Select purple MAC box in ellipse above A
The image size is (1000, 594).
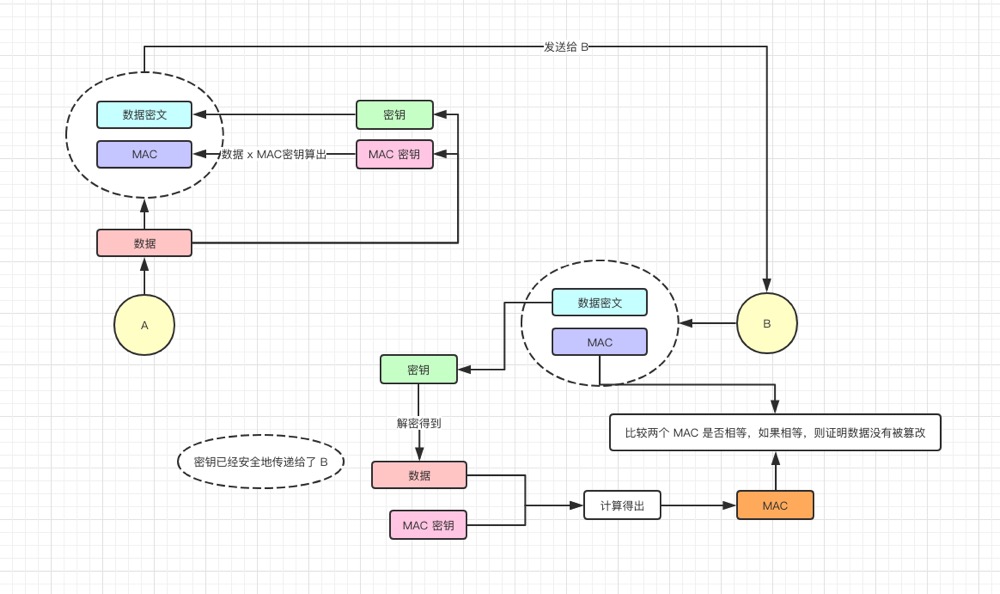(144, 155)
